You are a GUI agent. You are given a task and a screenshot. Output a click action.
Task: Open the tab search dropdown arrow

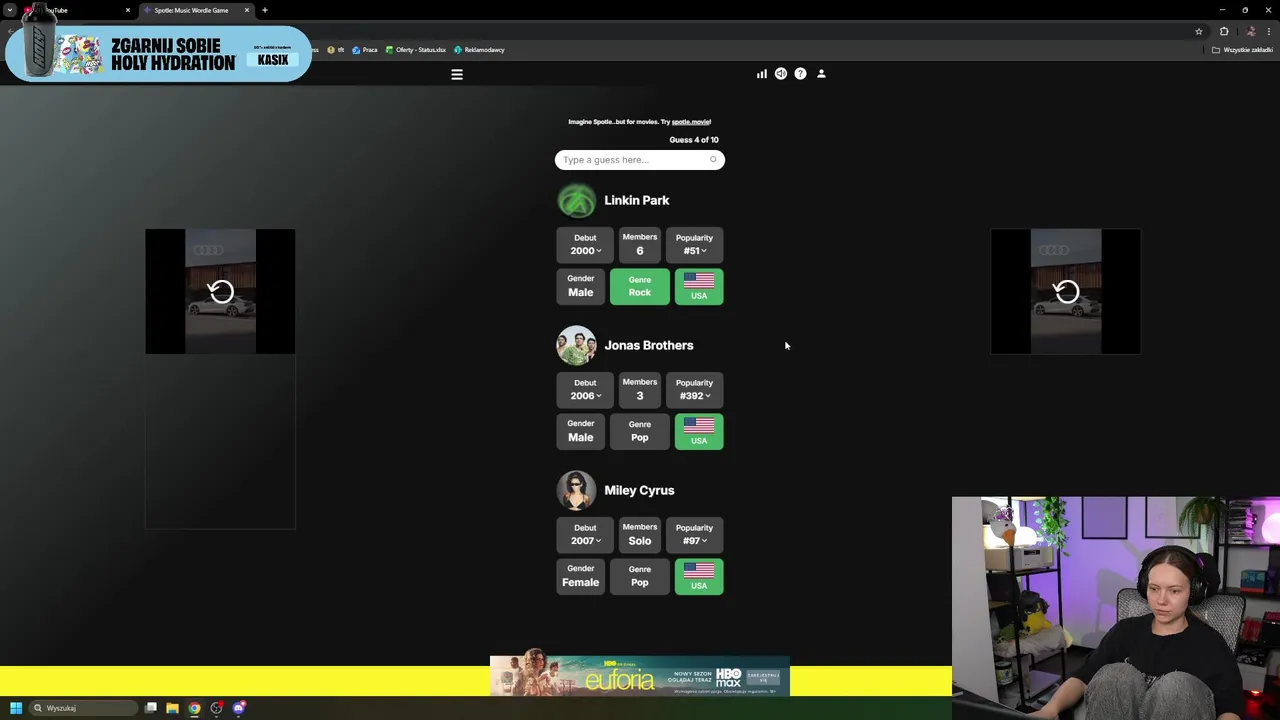[x=9, y=10]
